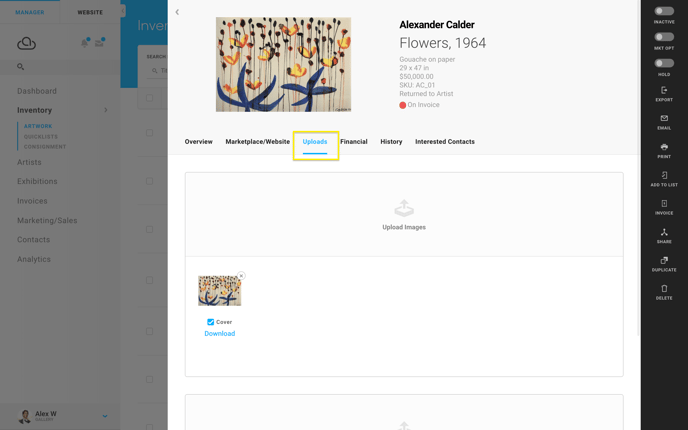Expand the Inventory menu chevron

click(106, 110)
